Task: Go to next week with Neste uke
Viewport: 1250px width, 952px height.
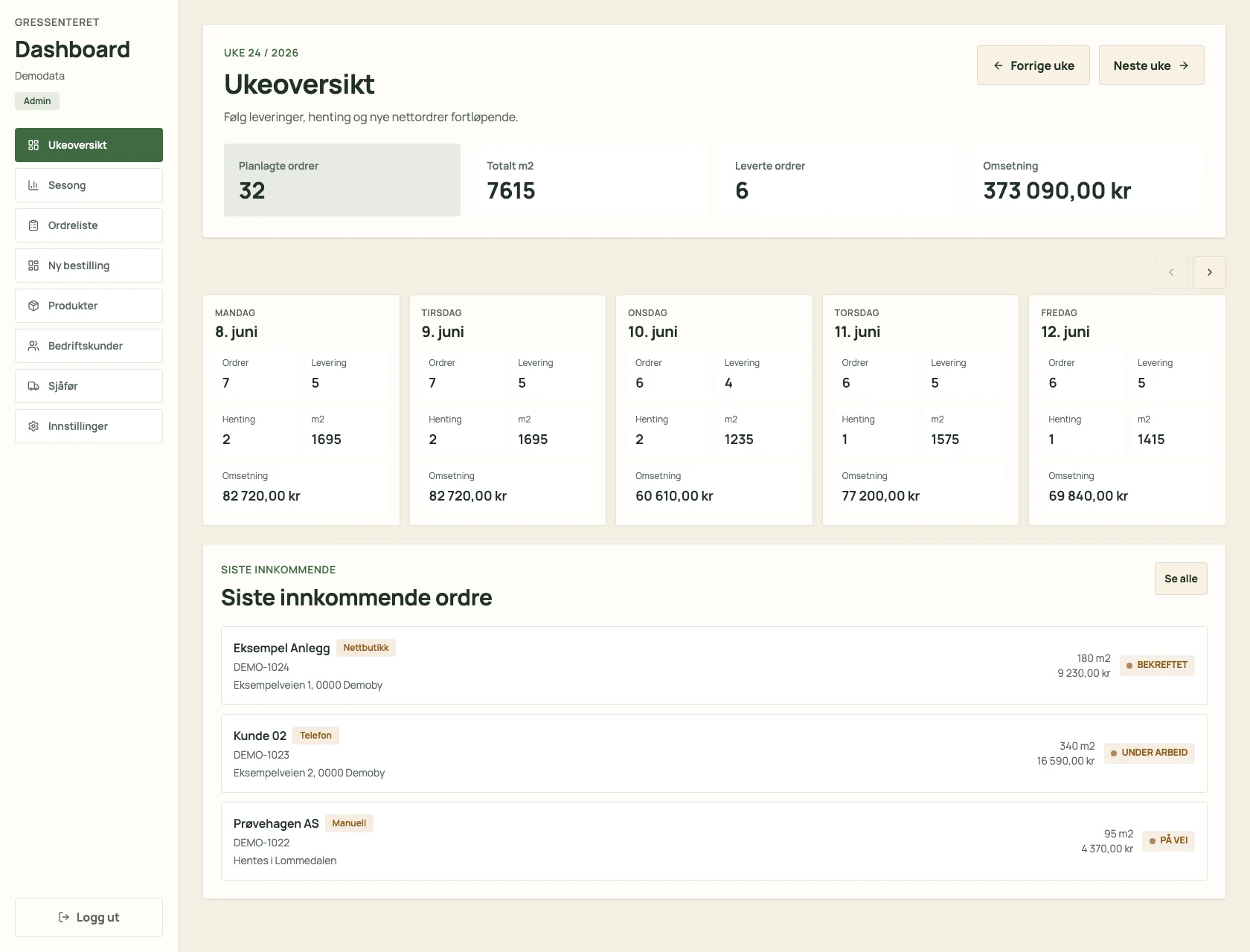Action: (1152, 65)
